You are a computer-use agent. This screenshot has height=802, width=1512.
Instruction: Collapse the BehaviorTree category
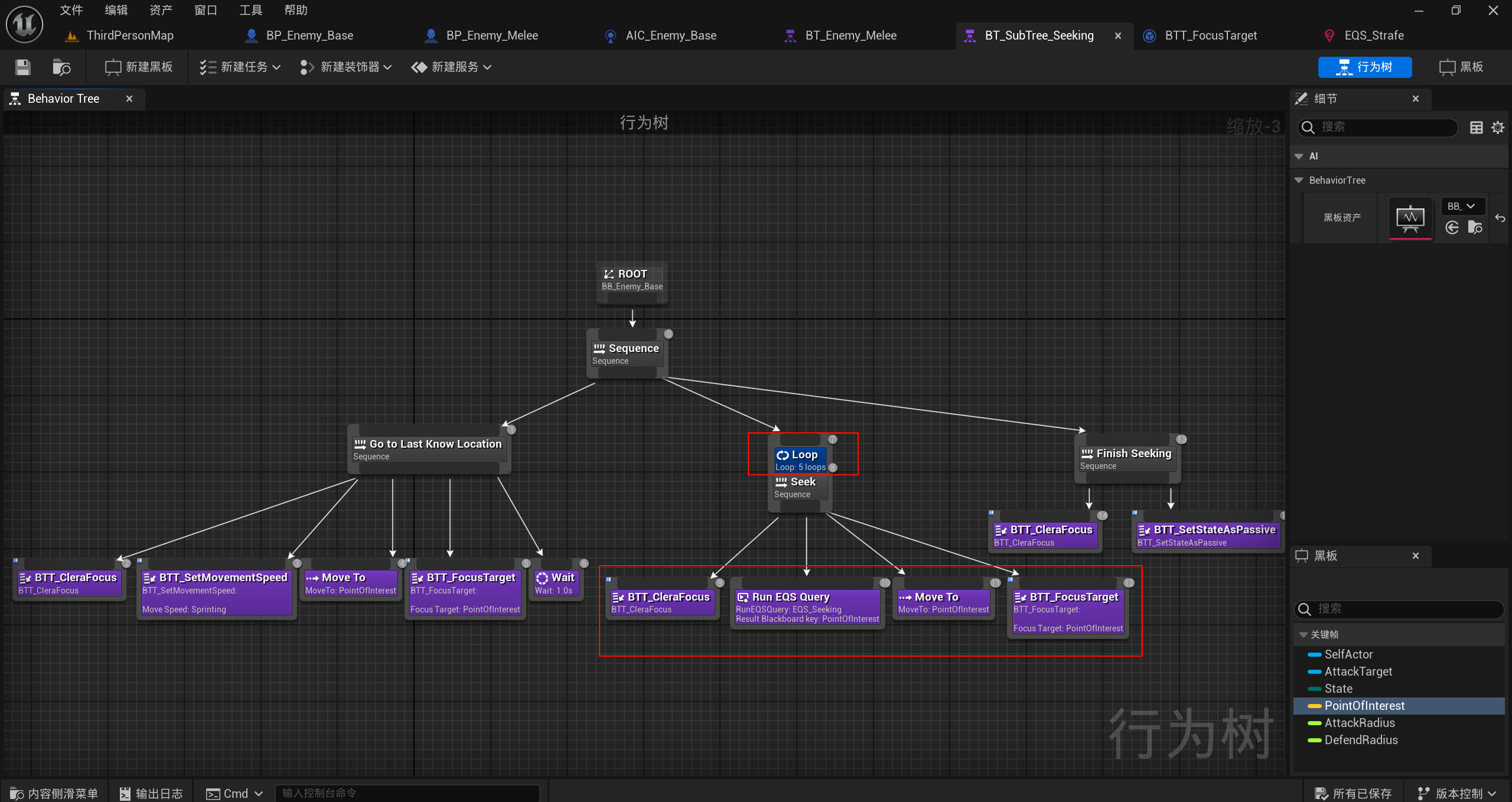(x=1299, y=180)
